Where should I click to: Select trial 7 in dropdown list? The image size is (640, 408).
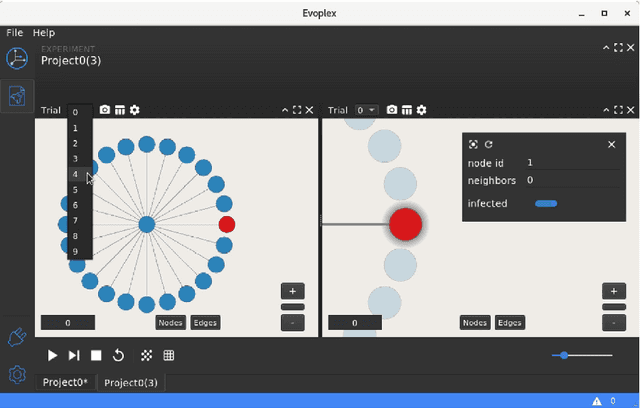[x=80, y=221]
